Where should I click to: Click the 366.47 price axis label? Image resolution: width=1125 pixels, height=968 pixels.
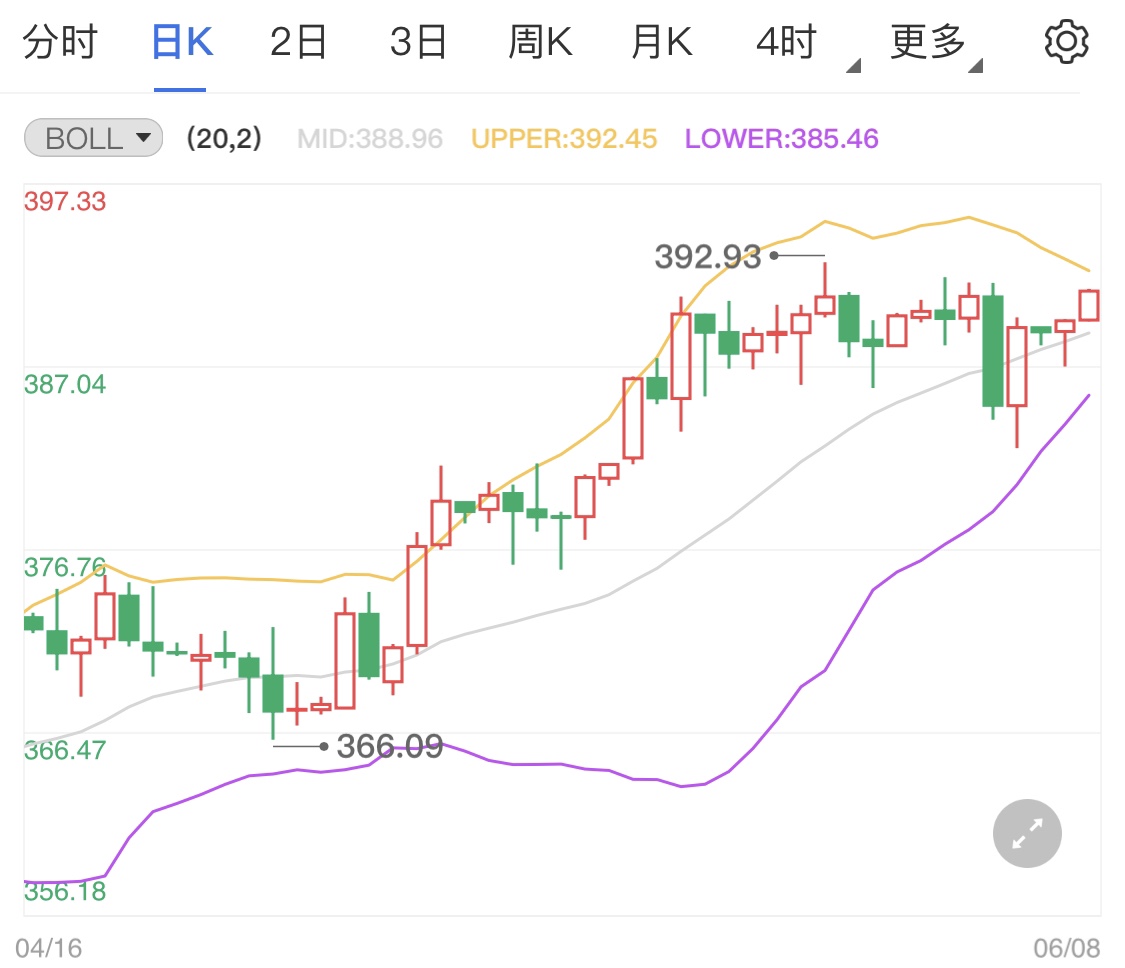(65, 751)
